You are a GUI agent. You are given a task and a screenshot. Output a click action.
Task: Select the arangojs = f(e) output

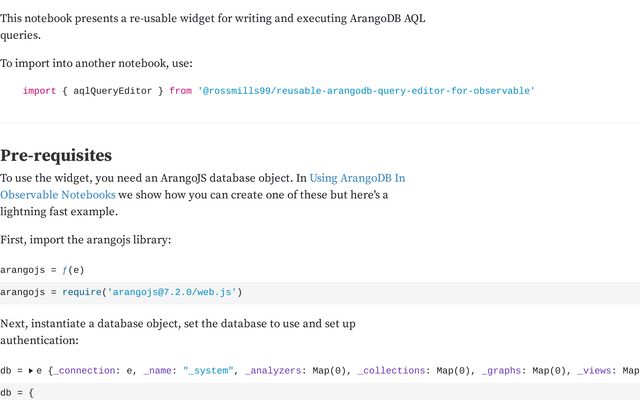[x=42, y=270]
